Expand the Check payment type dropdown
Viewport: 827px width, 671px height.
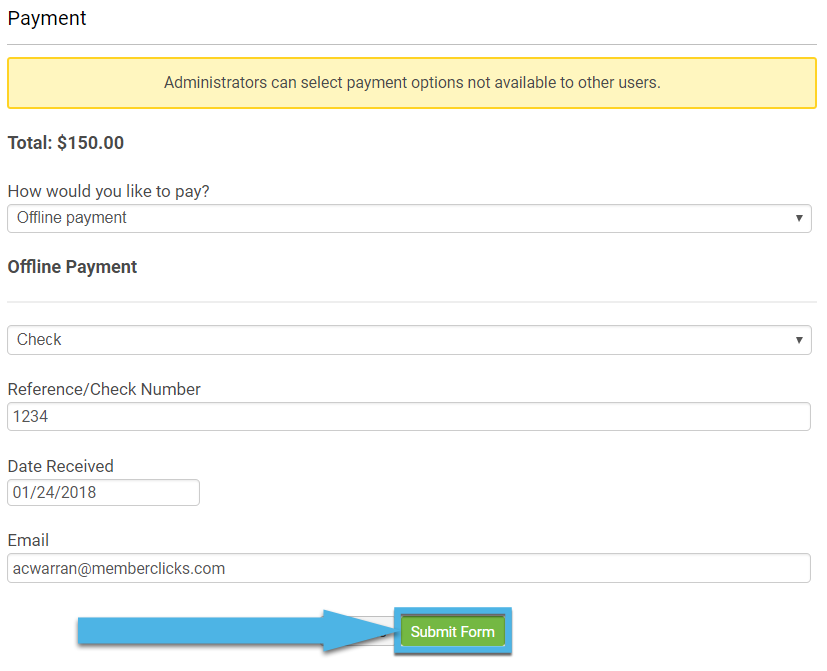click(409, 340)
